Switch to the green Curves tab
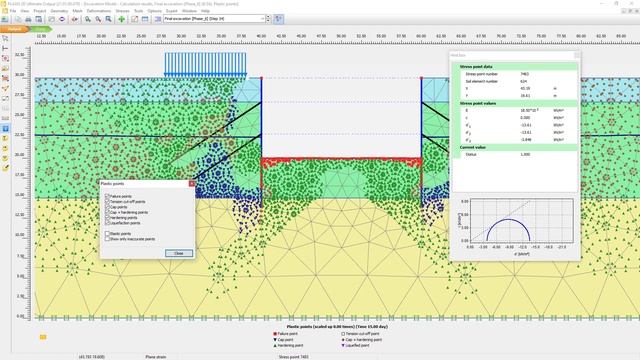Image resolution: width=640 pixels, height=360 pixels. point(40,29)
